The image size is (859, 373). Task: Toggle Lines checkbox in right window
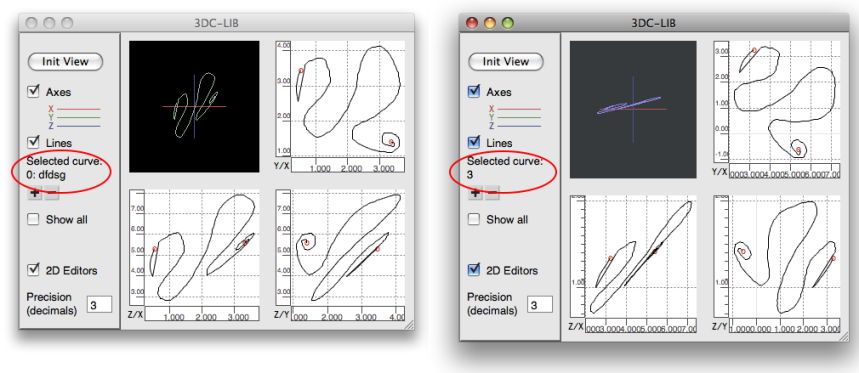pos(474,142)
